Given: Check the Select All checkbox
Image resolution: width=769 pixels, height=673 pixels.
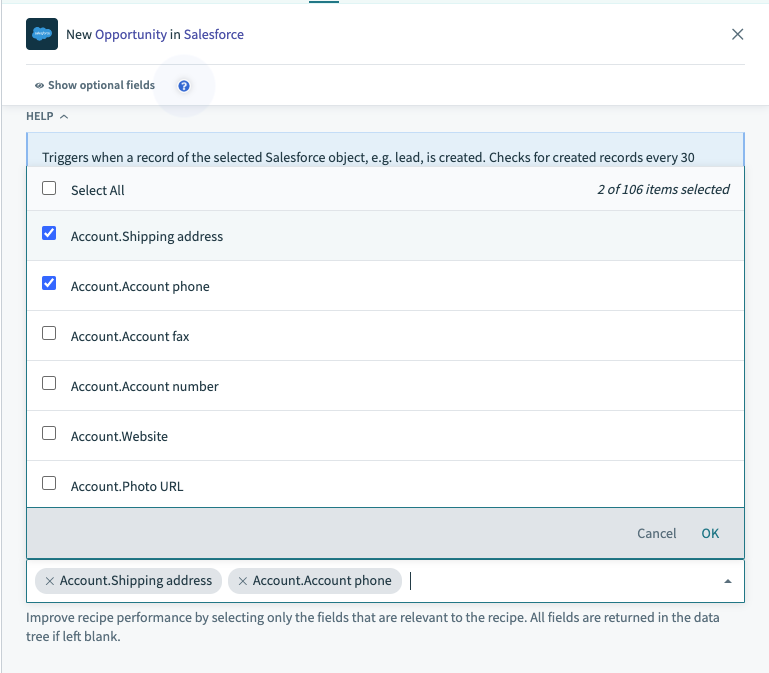Looking at the screenshot, I should pos(49,189).
